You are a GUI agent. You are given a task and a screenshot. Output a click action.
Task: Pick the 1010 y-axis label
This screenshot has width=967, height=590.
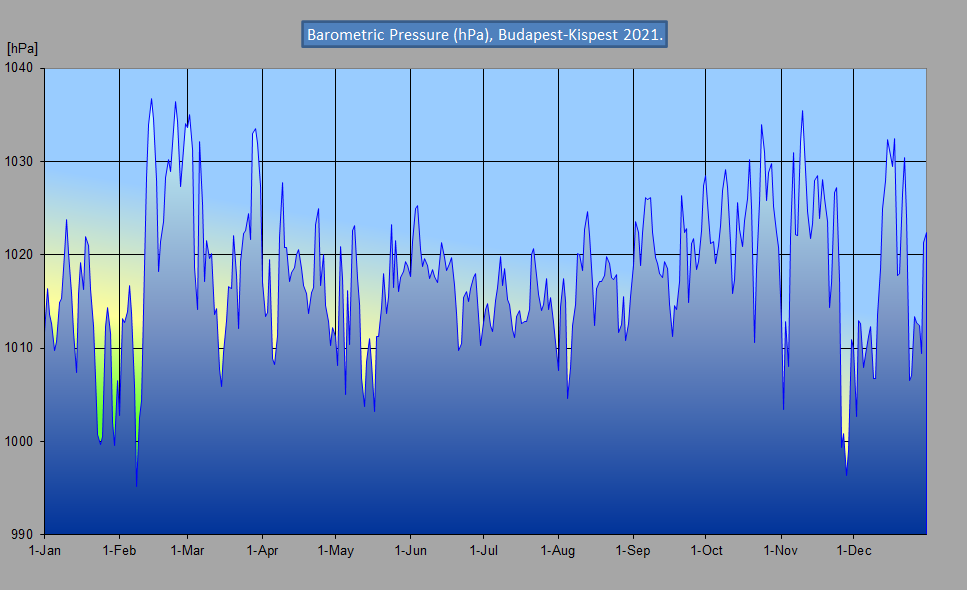20,348
